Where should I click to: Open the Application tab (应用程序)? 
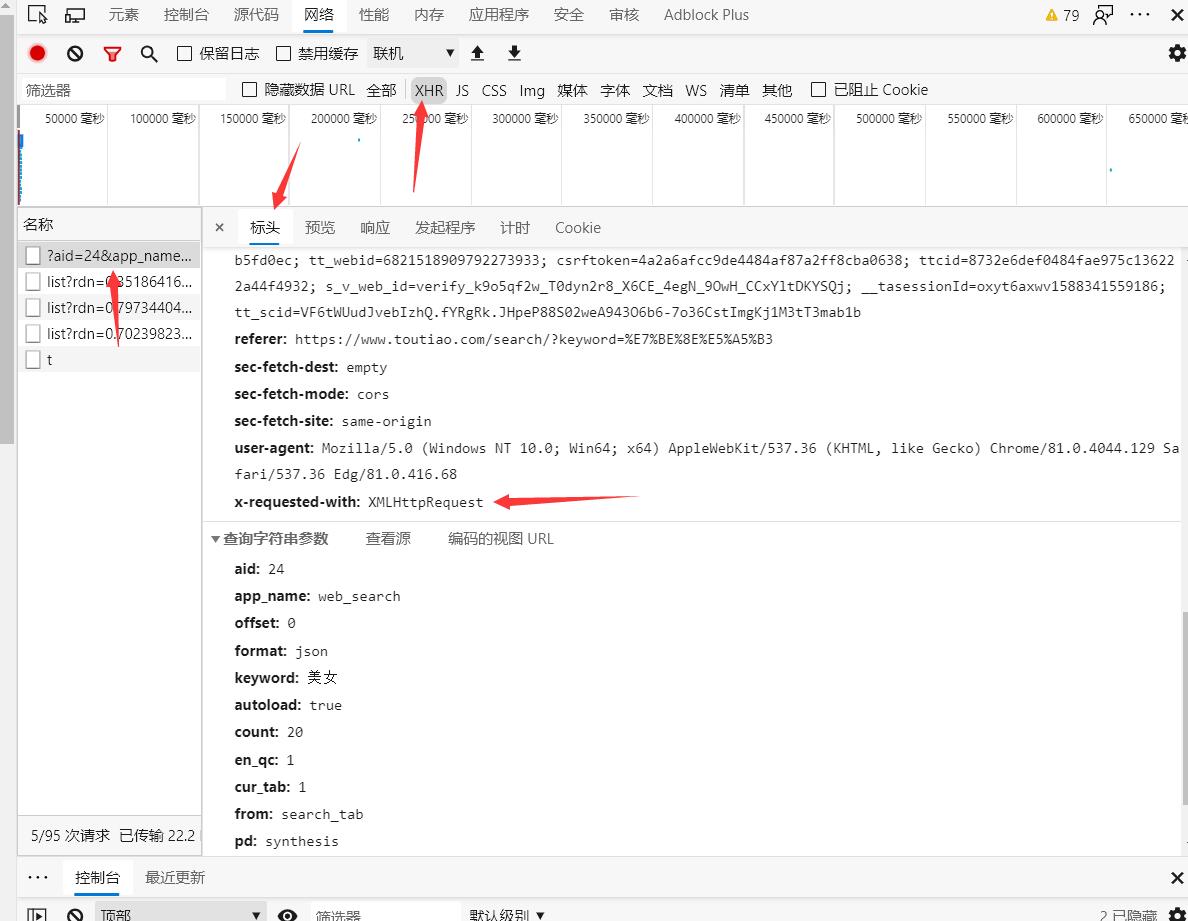[499, 14]
